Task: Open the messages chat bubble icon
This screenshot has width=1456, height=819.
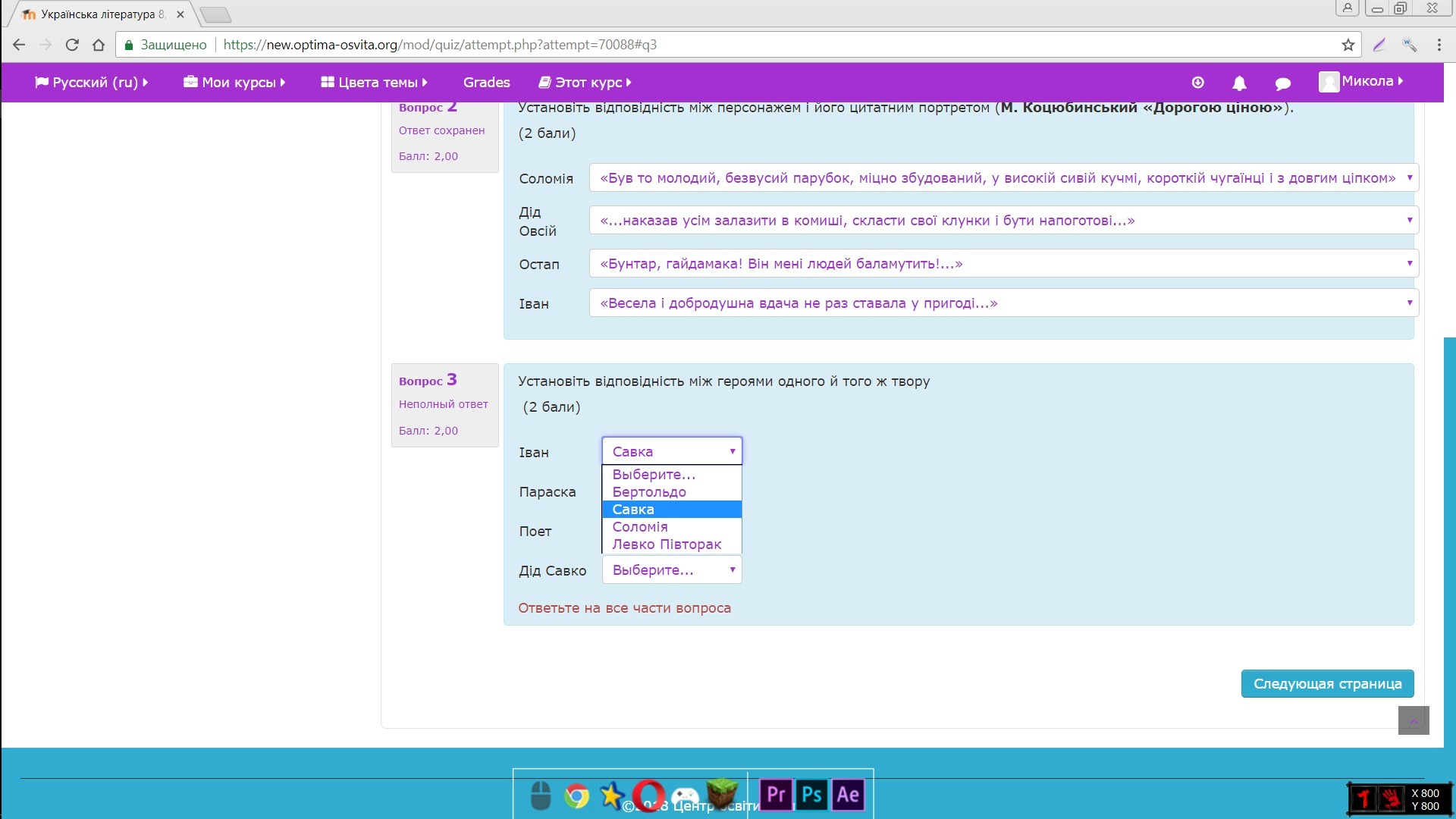Action: [x=1283, y=83]
